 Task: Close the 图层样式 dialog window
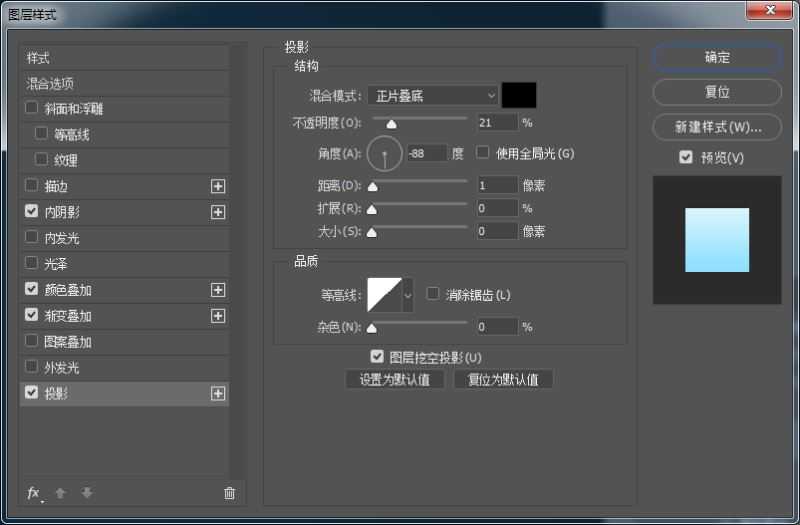(770, 10)
